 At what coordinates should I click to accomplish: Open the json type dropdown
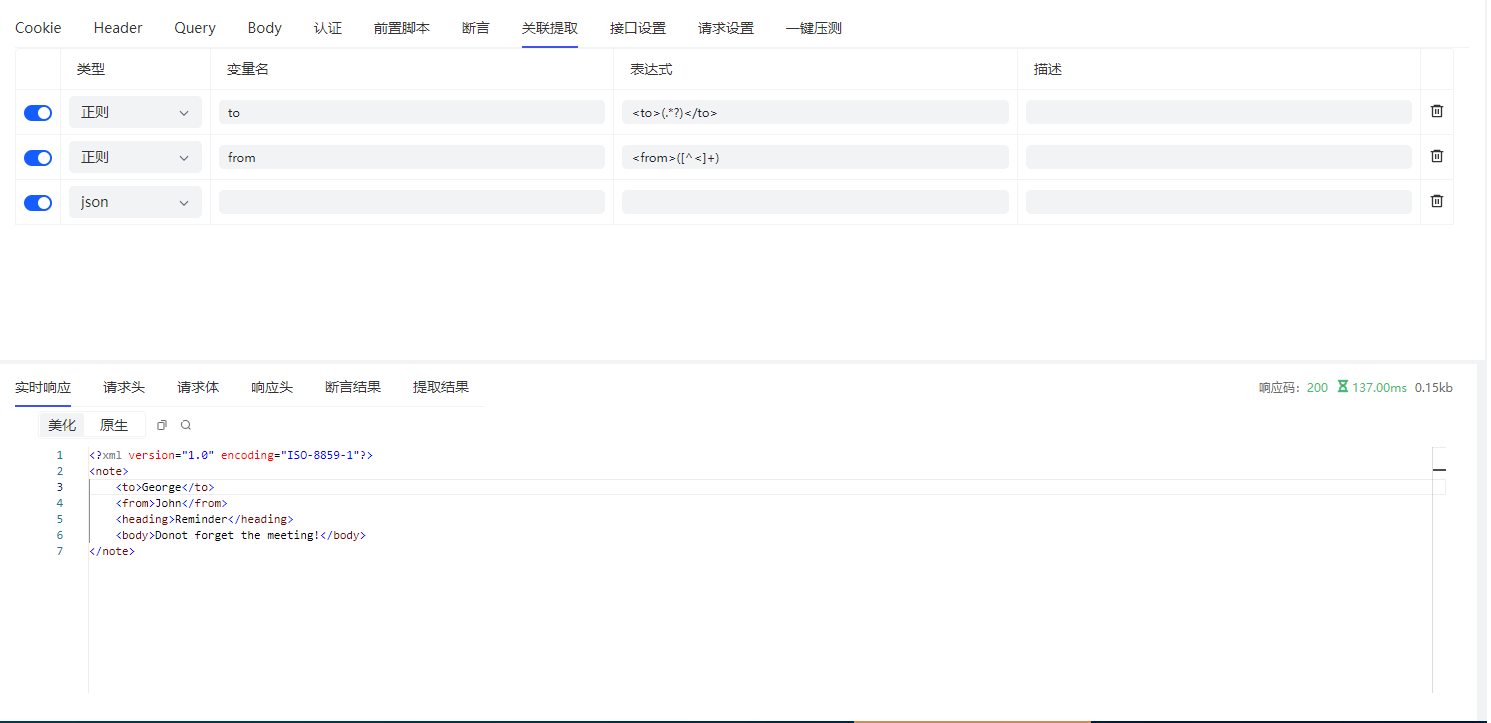[x=135, y=202]
